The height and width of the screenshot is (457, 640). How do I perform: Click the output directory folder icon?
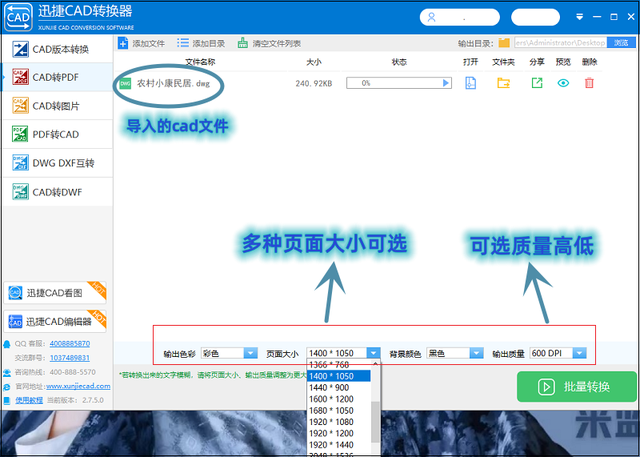click(x=504, y=43)
